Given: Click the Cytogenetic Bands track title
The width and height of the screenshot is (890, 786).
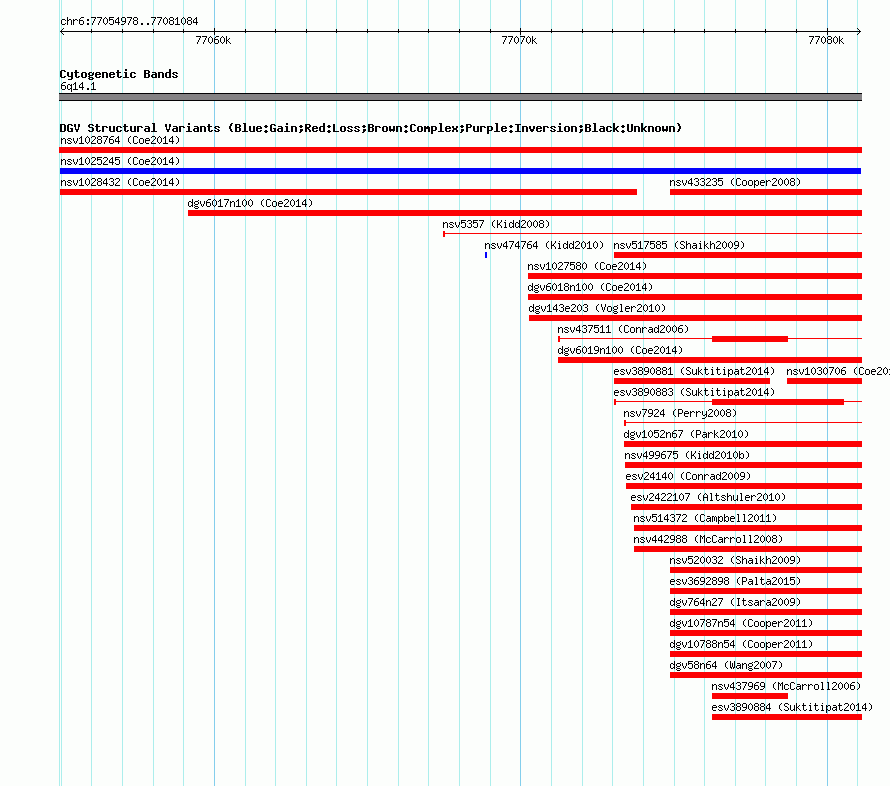Looking at the screenshot, I should click(119, 74).
